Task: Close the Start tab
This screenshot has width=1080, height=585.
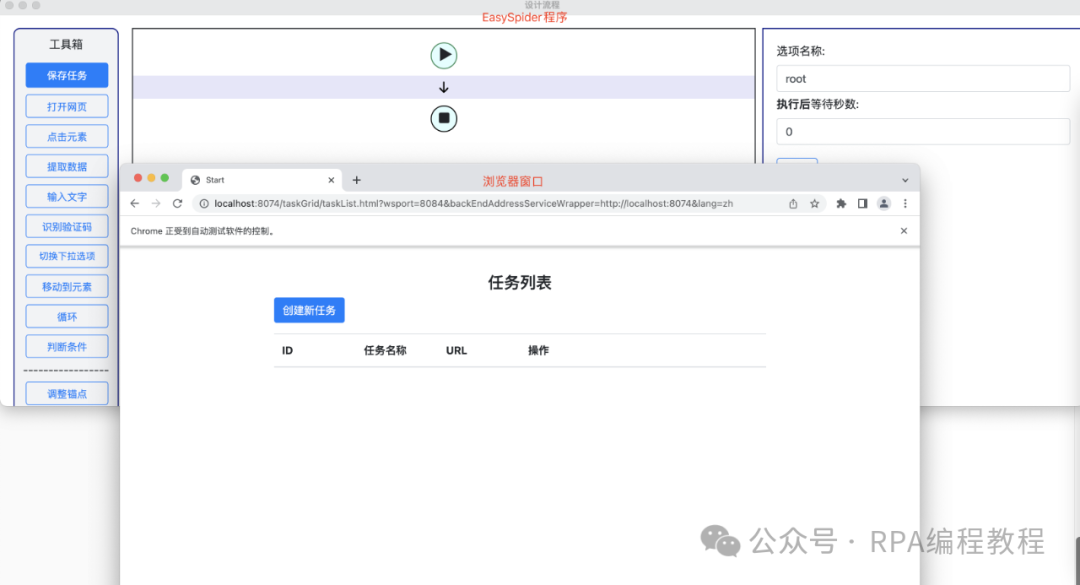Action: [331, 180]
